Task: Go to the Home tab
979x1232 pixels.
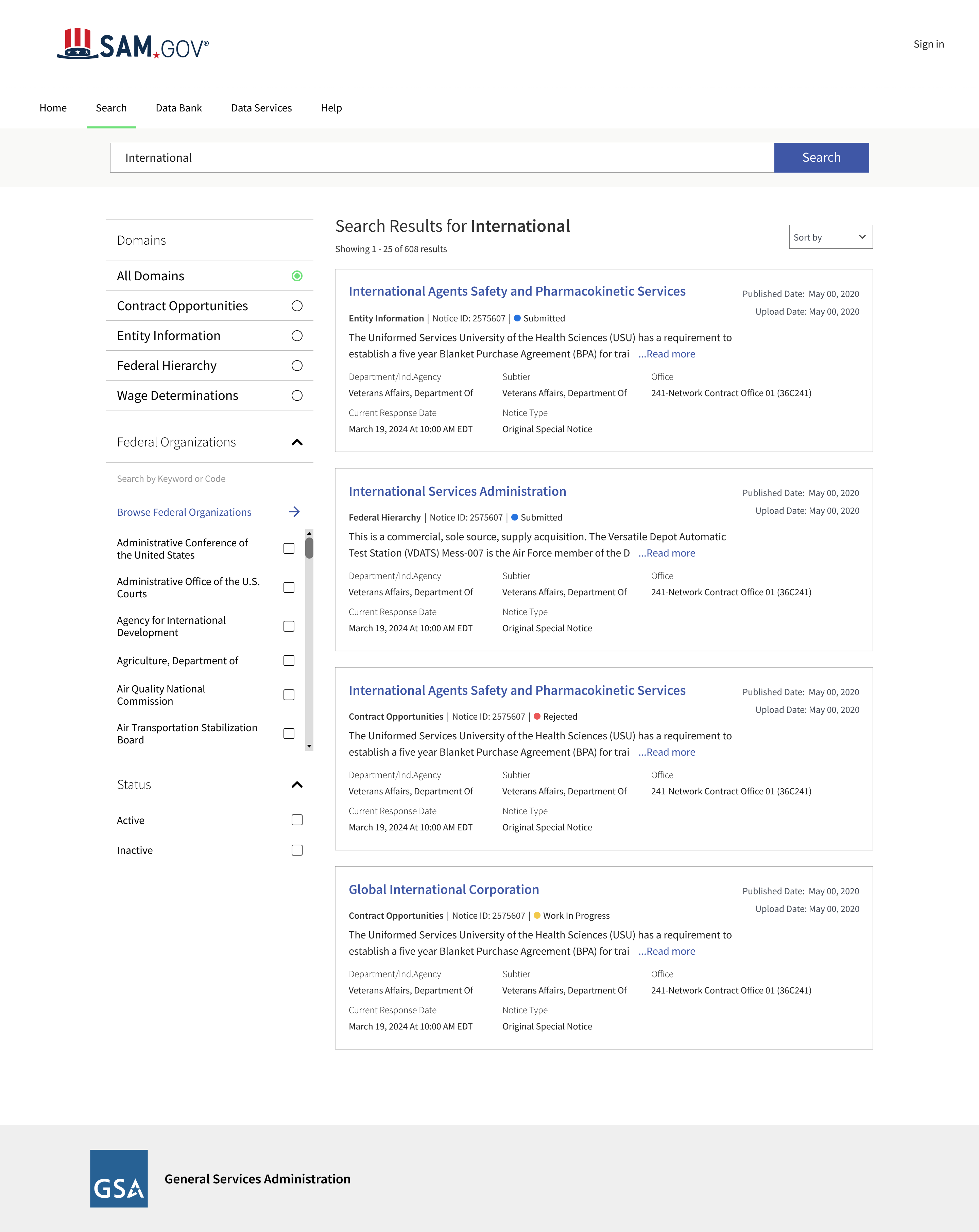Action: (53, 108)
